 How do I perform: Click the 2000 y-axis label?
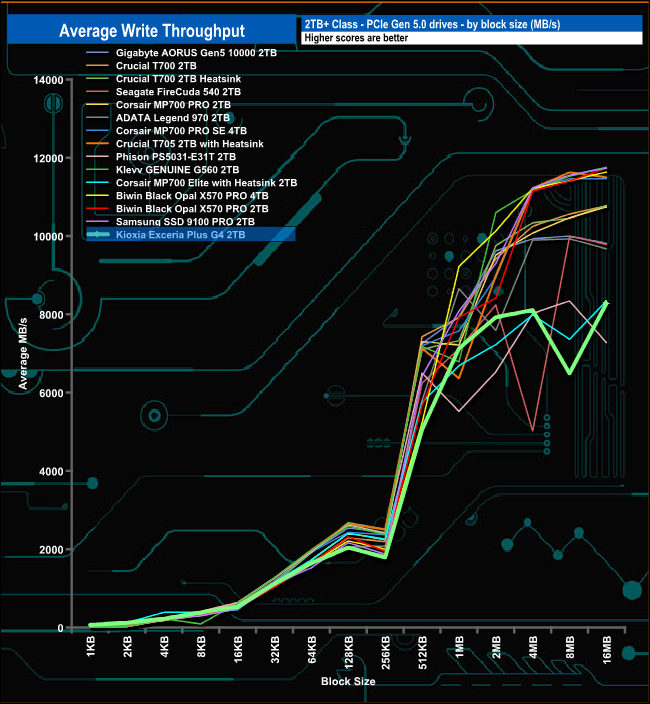click(51, 550)
